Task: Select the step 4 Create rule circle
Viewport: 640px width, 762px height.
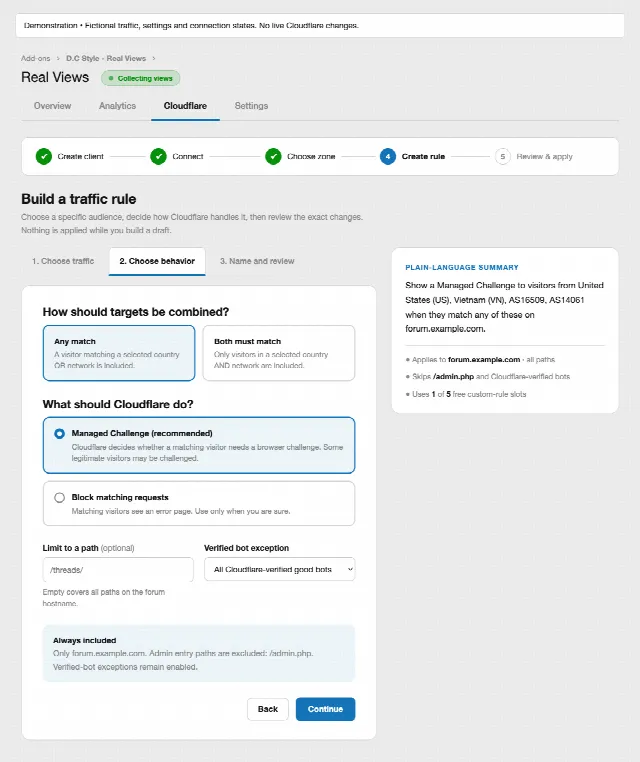Action: click(388, 156)
